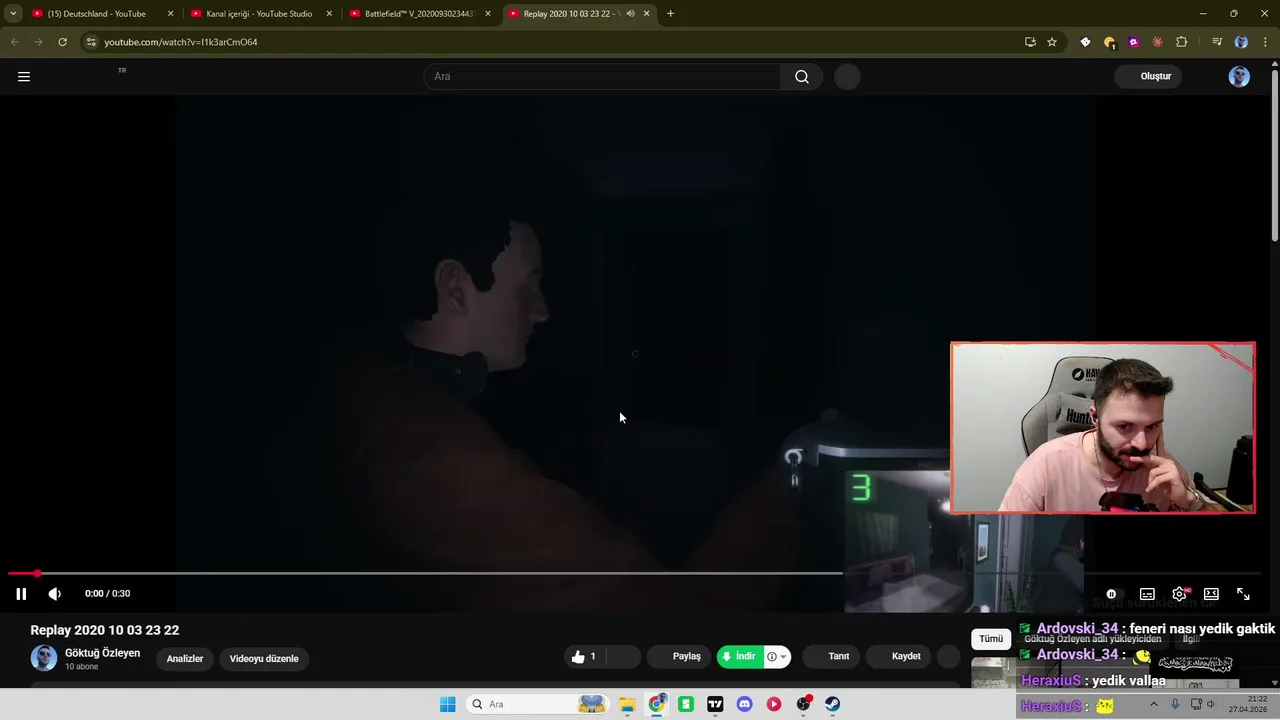Viewport: 1280px width, 720px height.
Task: Click the YouTube search magnifier button
Action: 802,77
